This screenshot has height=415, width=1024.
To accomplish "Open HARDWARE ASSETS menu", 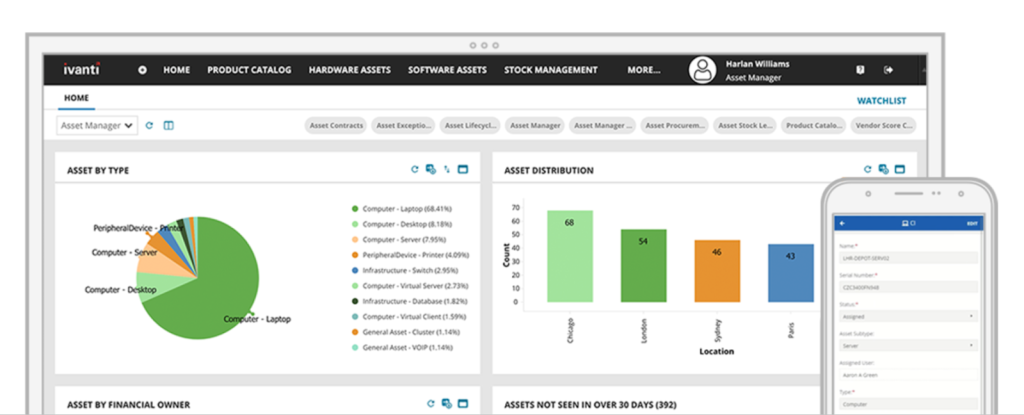I will [x=350, y=70].
